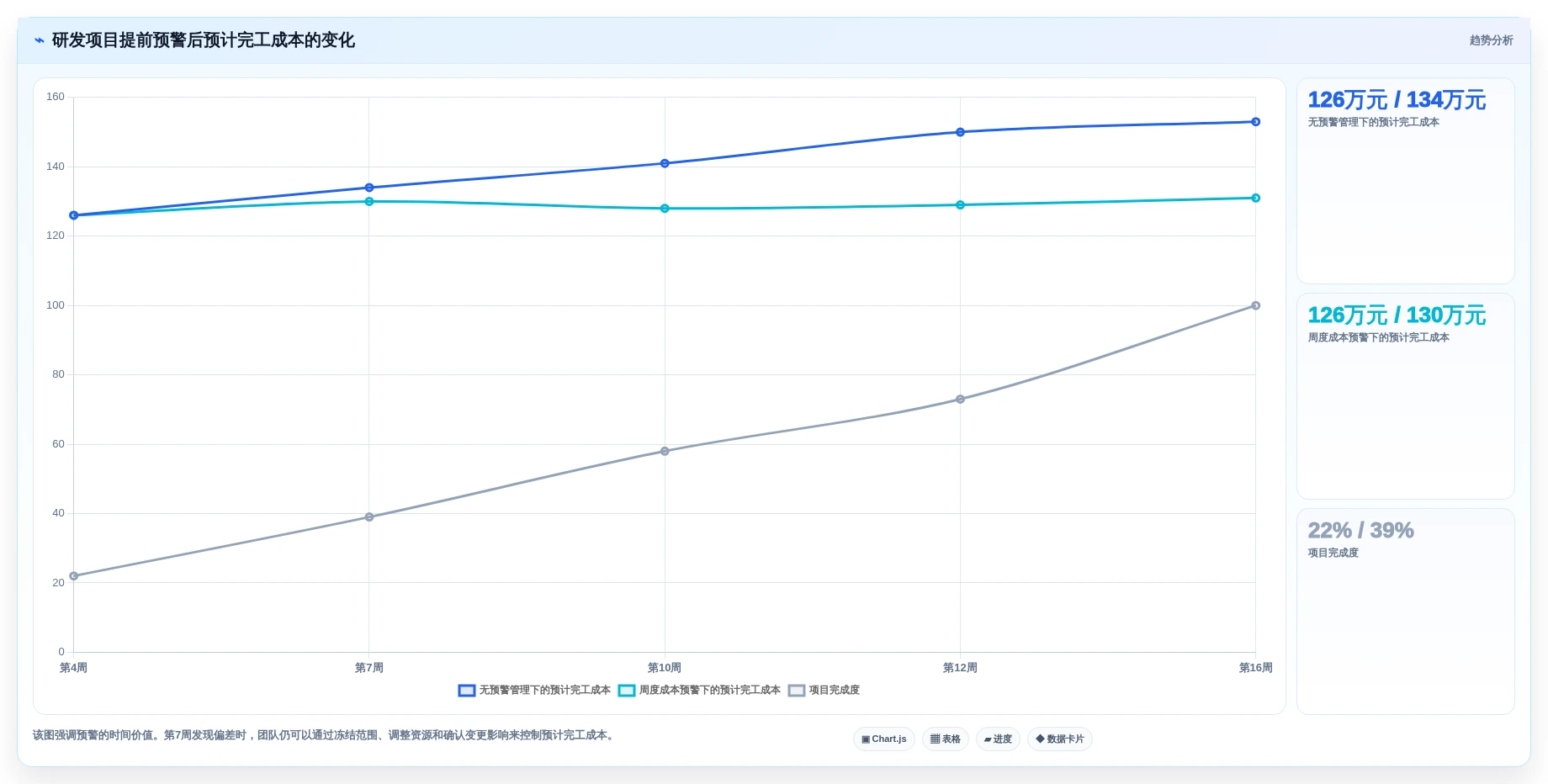This screenshot has height=784, width=1548.
Task: Click the cyan line point at 第12周
Action: 960,205
